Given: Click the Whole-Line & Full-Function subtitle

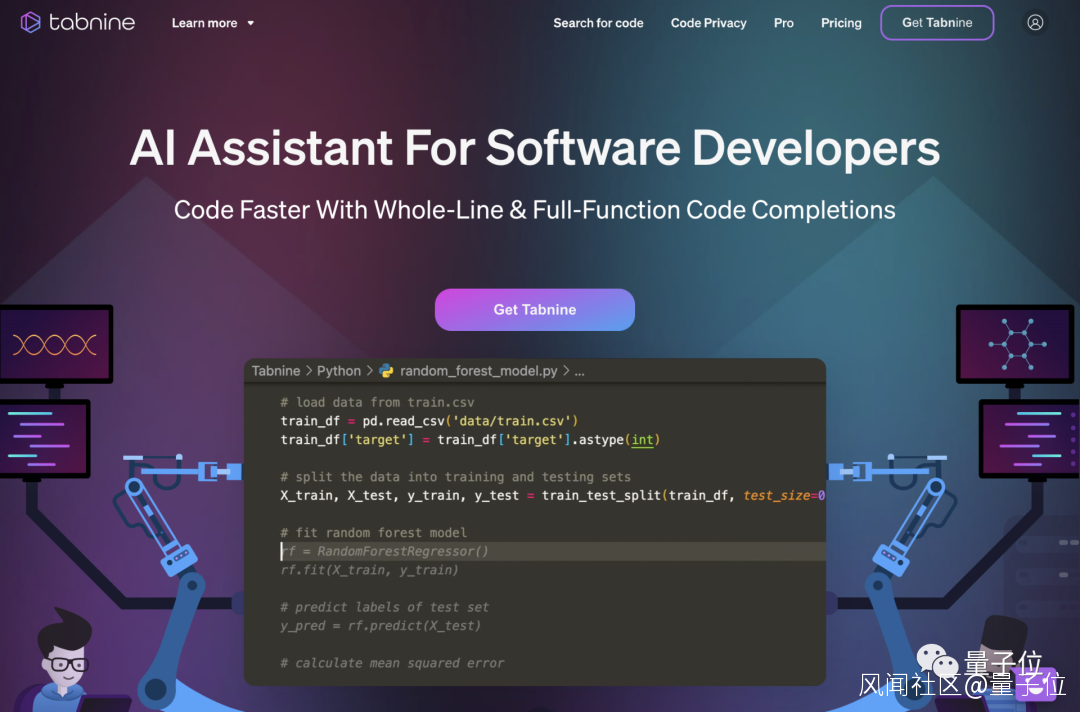Looking at the screenshot, I should click(x=534, y=210).
